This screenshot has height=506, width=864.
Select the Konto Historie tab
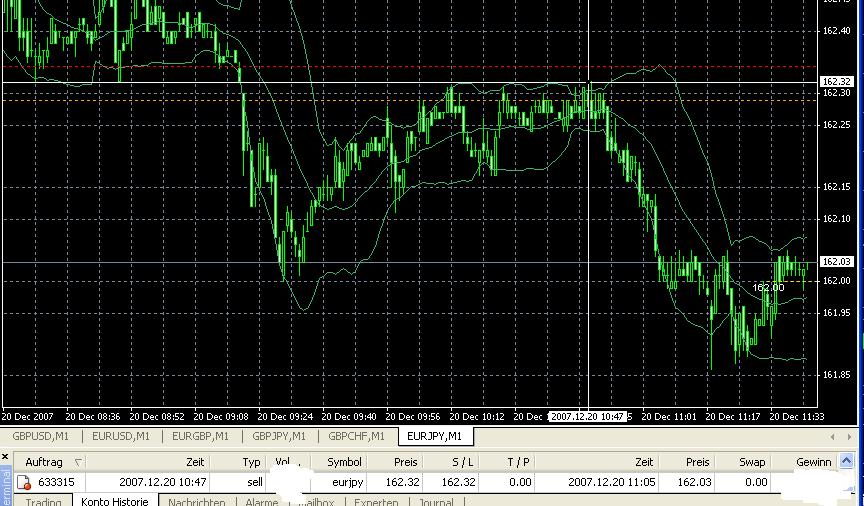pyautogui.click(x=115, y=501)
